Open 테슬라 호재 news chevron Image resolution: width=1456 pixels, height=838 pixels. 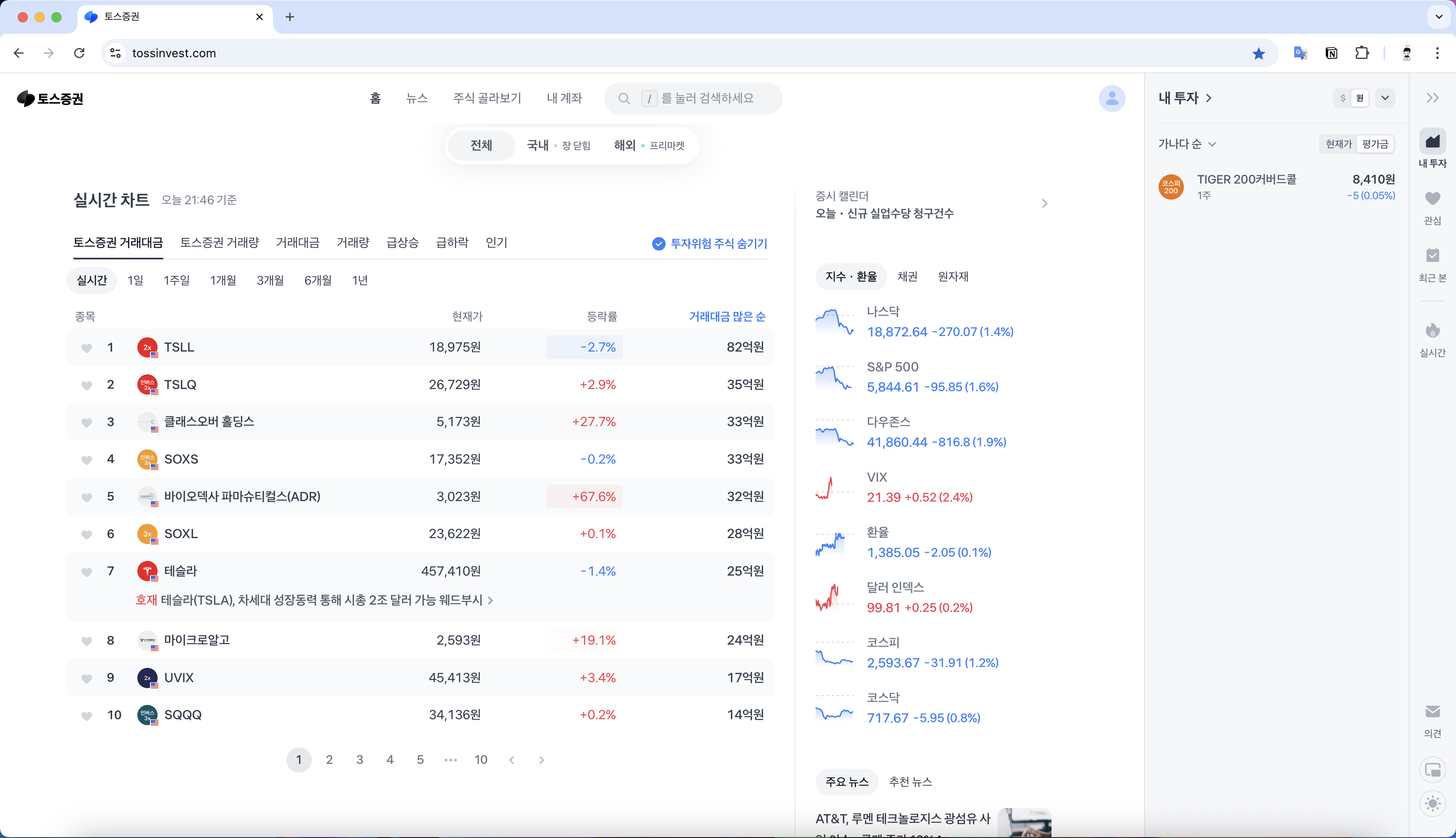pyautogui.click(x=490, y=600)
